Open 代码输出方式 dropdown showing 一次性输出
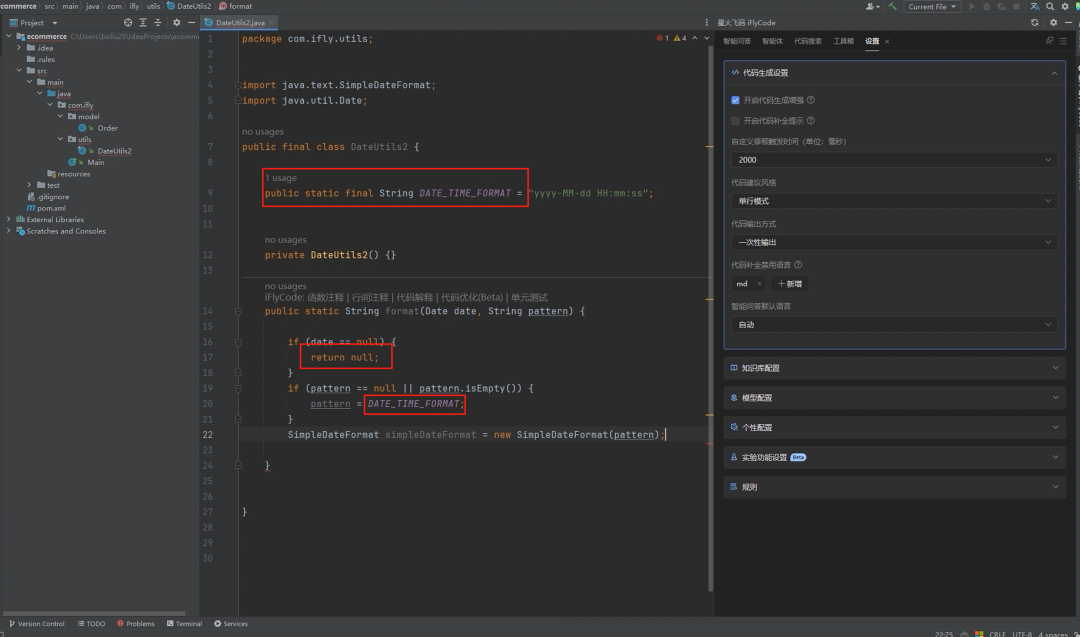 [894, 242]
